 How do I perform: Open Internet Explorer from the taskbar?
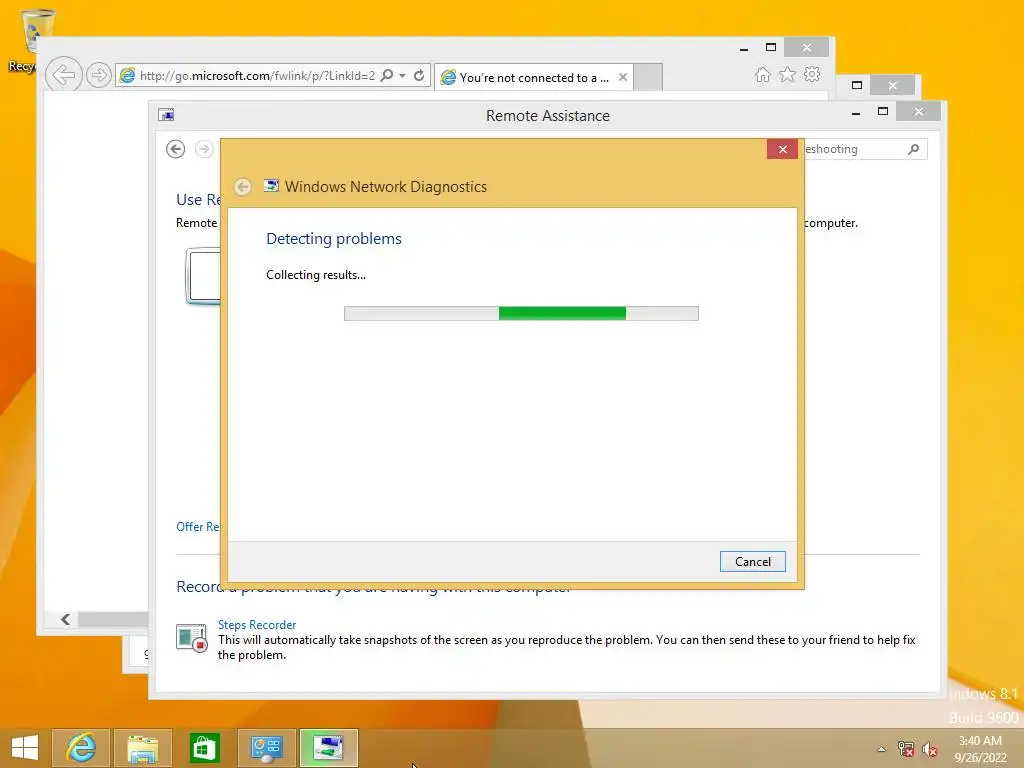(x=81, y=748)
